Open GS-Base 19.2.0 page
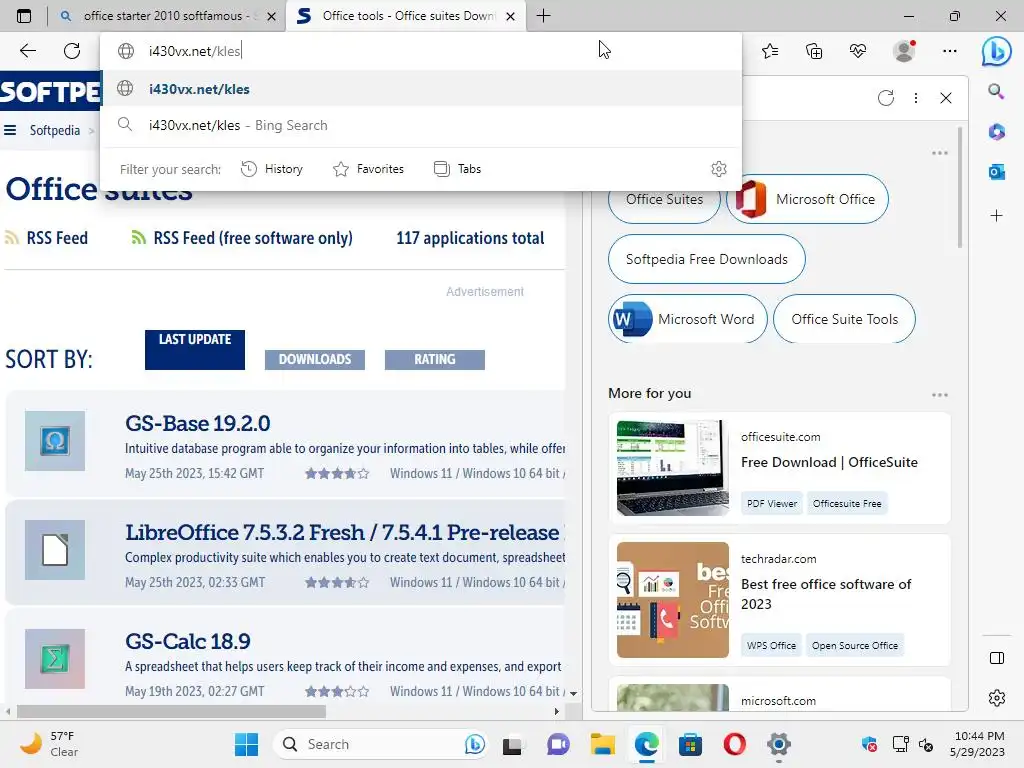The height and width of the screenshot is (768, 1024). (x=198, y=423)
